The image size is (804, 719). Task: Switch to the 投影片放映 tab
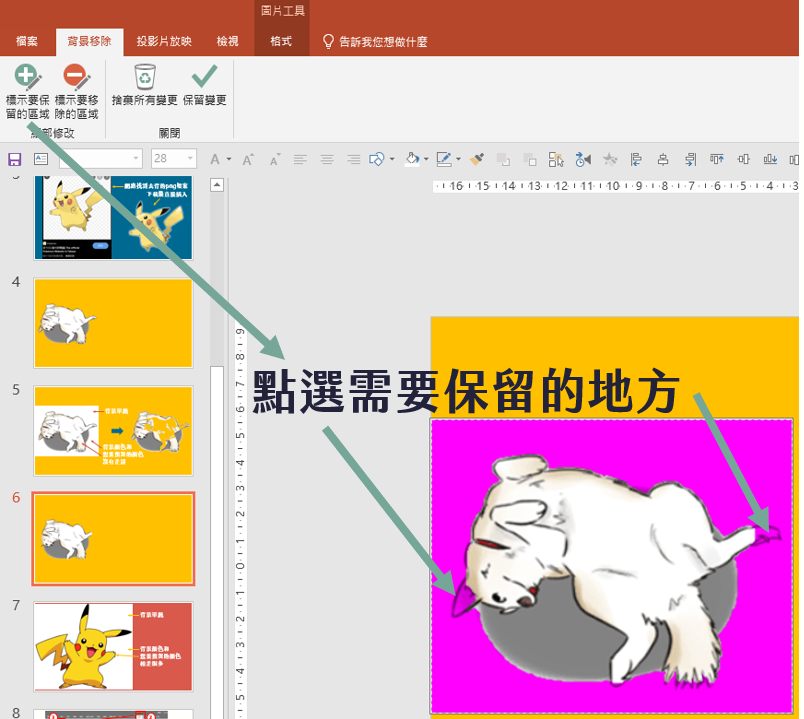[164, 42]
